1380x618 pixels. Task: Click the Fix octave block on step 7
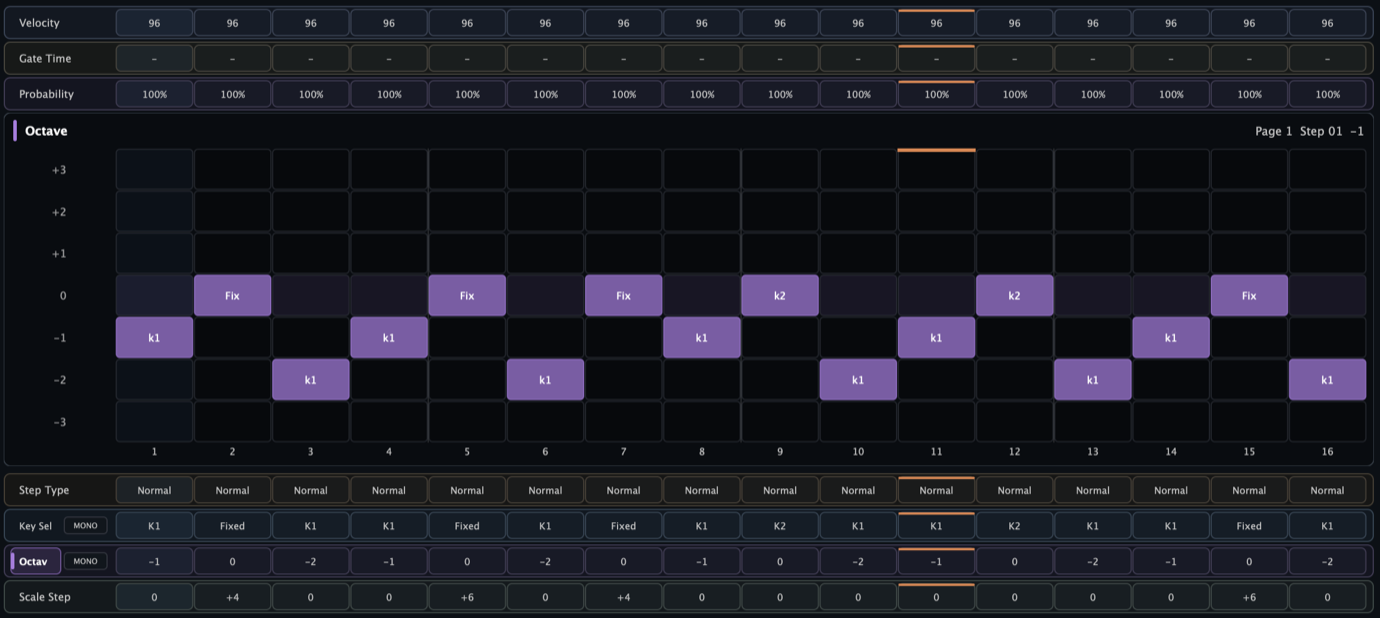tap(623, 296)
